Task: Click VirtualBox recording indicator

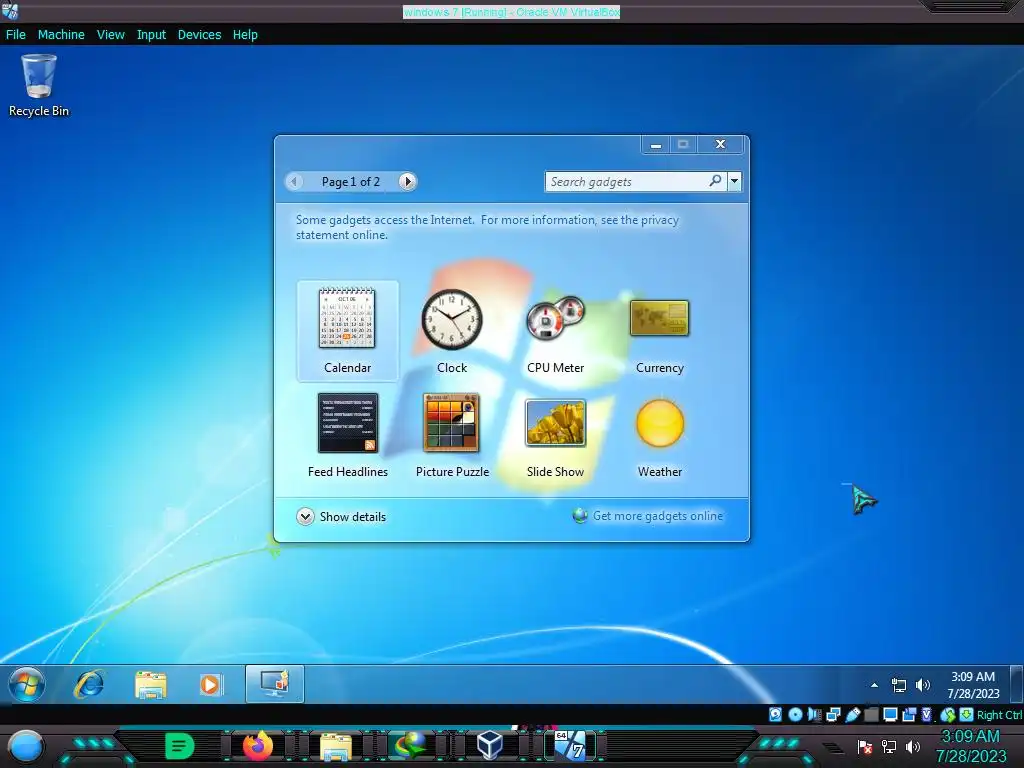Action: (x=909, y=714)
